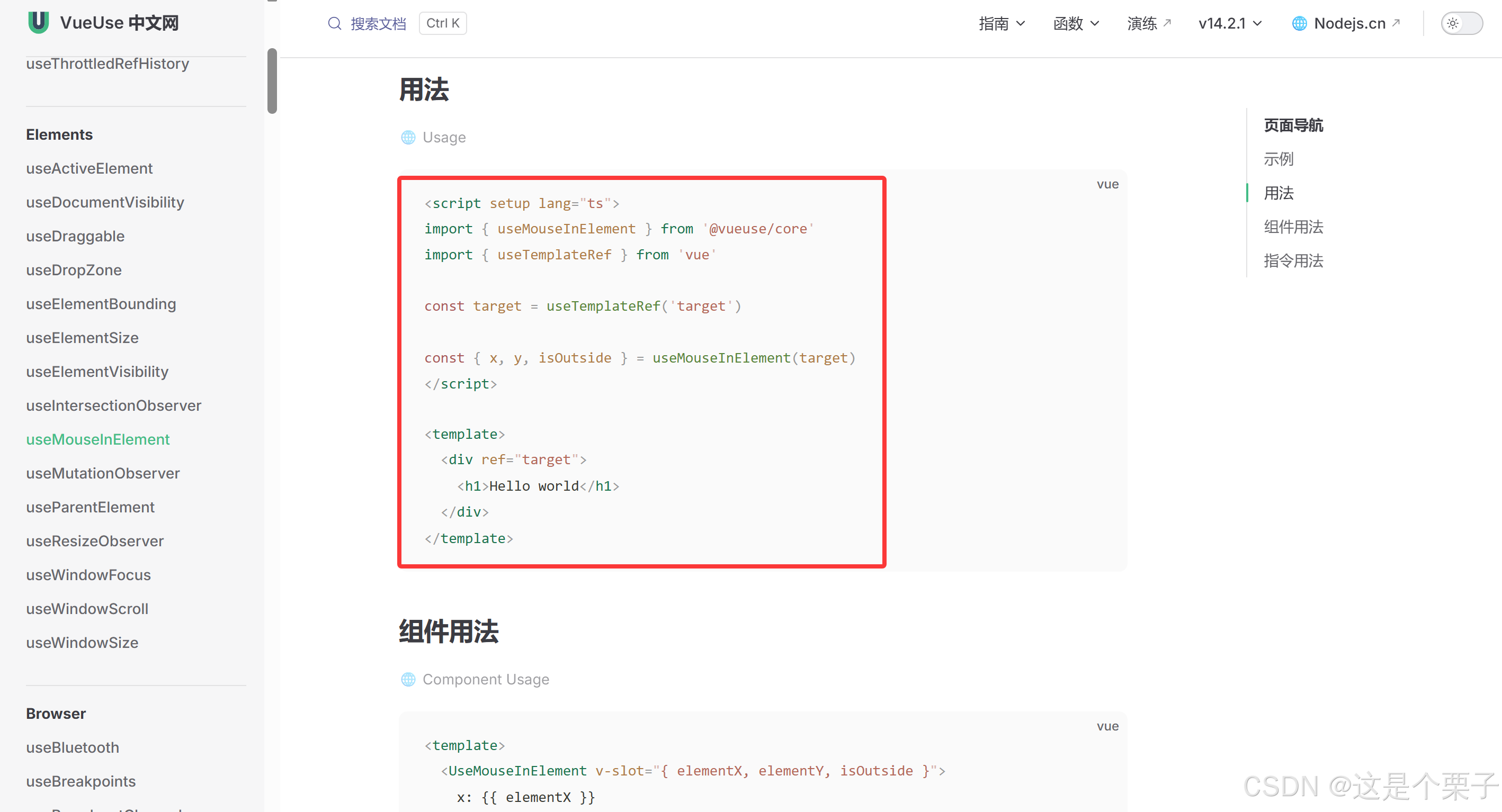Click the VueUse green U logo
Image resolution: width=1502 pixels, height=812 pixels.
coord(39,22)
